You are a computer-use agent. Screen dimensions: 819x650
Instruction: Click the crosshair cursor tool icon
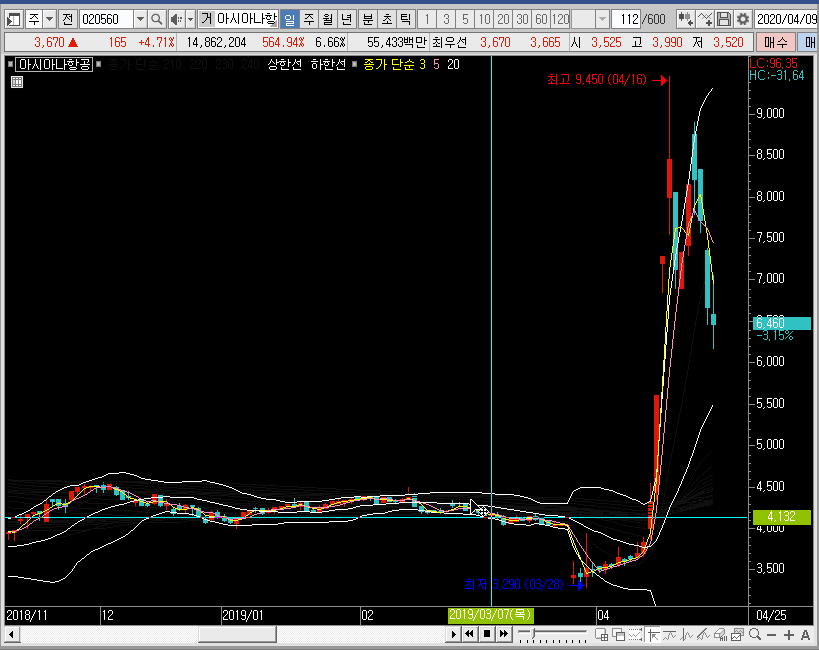tap(653, 635)
